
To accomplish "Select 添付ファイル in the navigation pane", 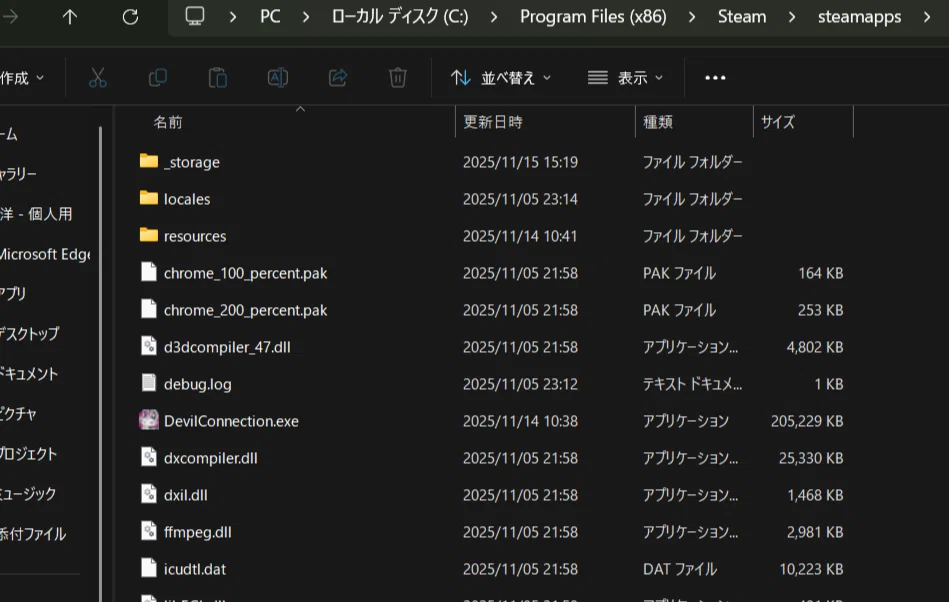I will click(x=33, y=534).
